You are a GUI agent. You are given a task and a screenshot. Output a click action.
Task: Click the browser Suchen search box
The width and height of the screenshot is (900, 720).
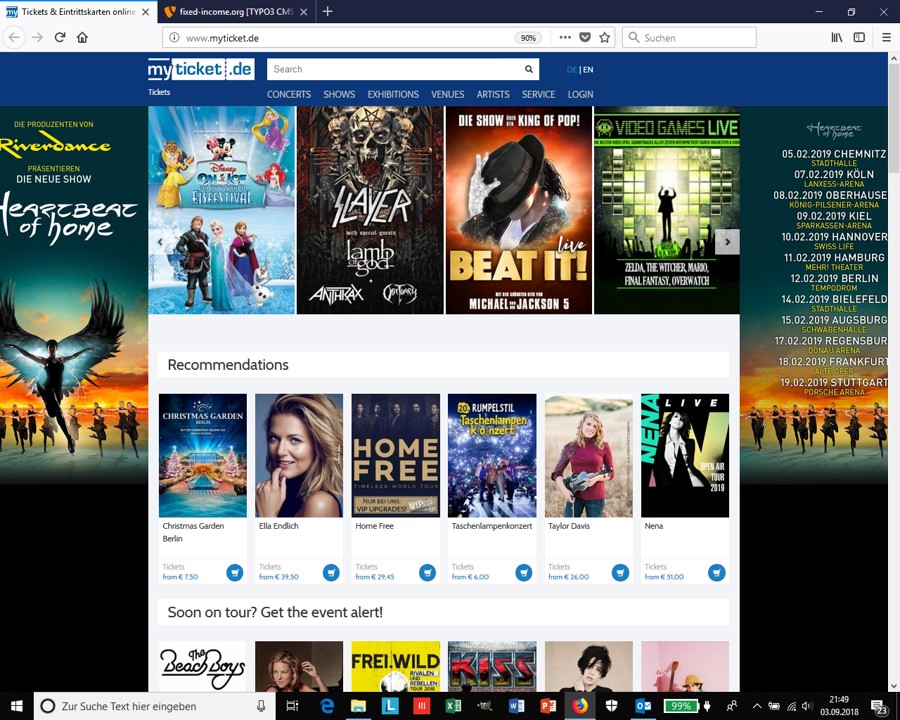tap(689, 38)
